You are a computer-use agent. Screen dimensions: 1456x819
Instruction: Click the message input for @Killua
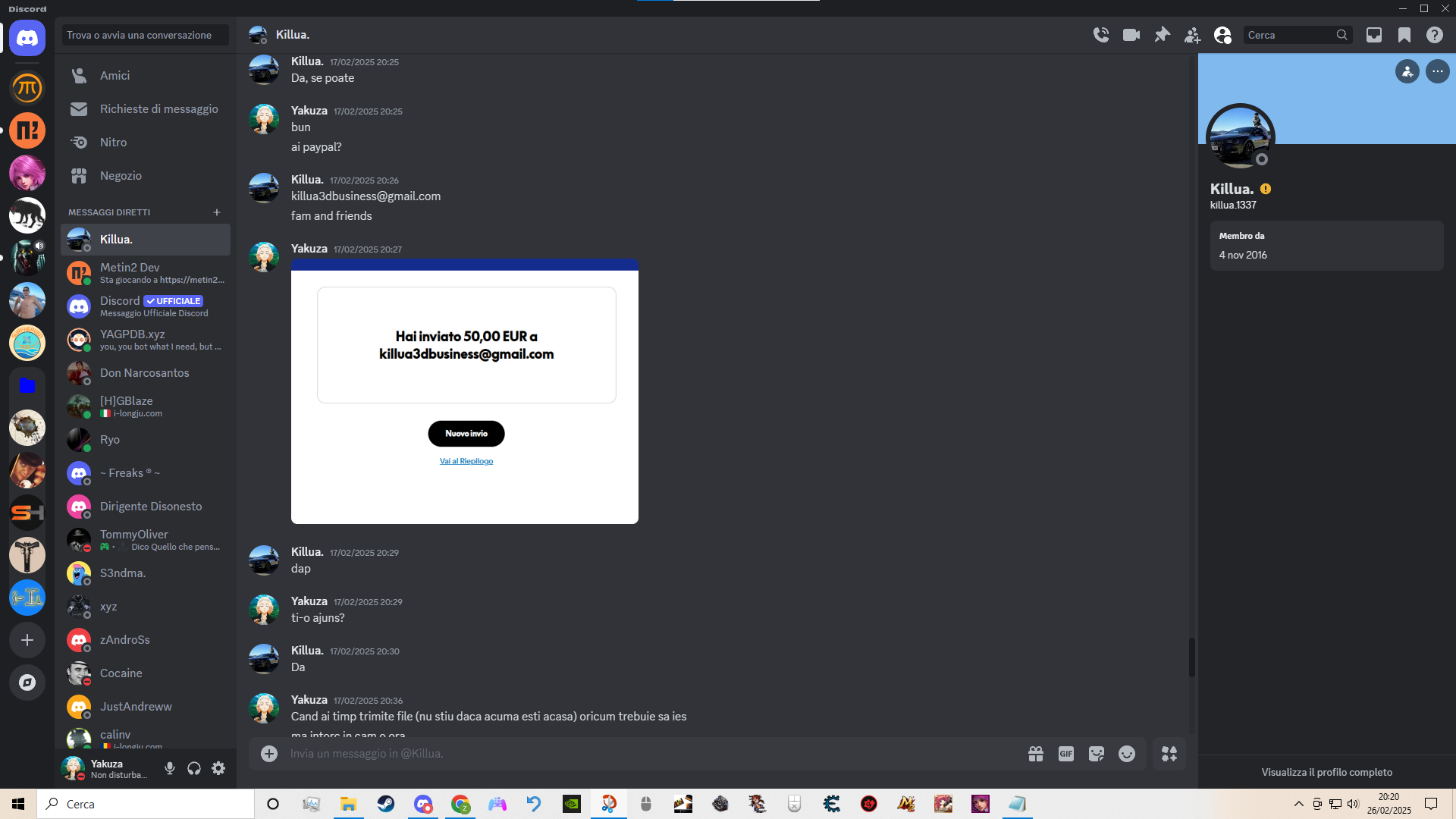click(x=652, y=754)
